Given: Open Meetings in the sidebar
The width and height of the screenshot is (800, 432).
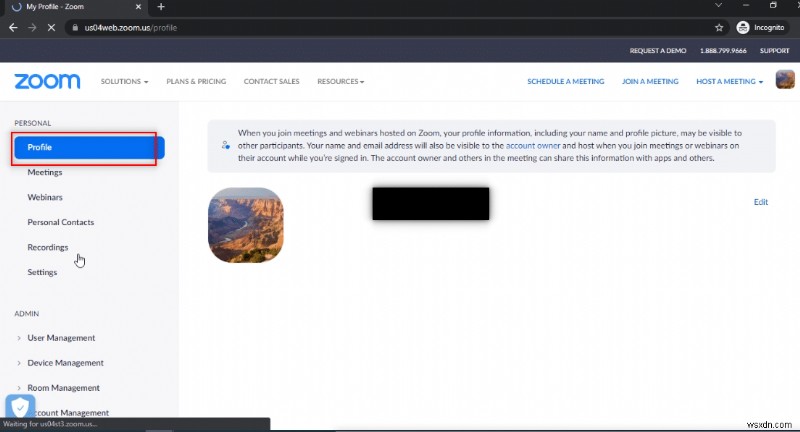Looking at the screenshot, I should (x=45, y=172).
